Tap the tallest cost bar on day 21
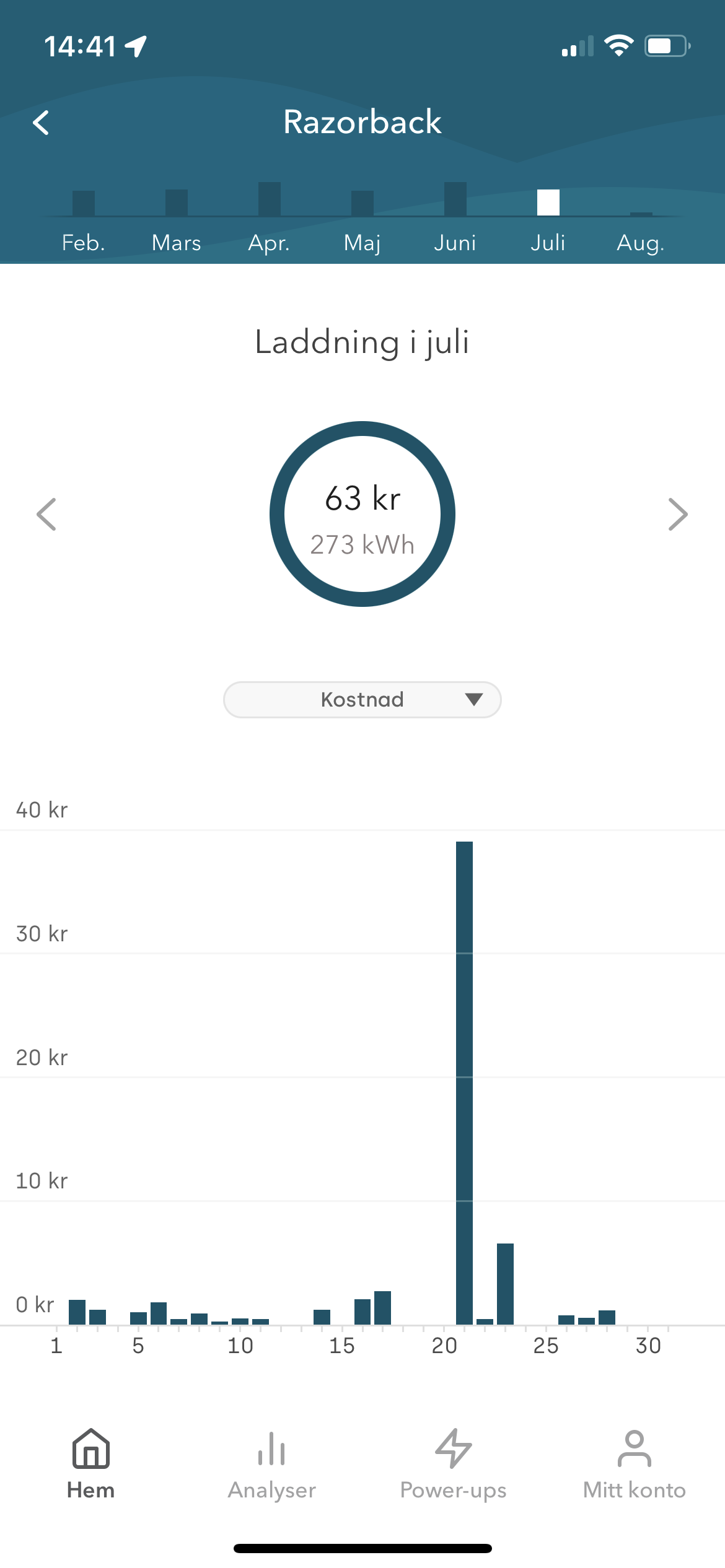The image size is (725, 1568). [464, 1083]
